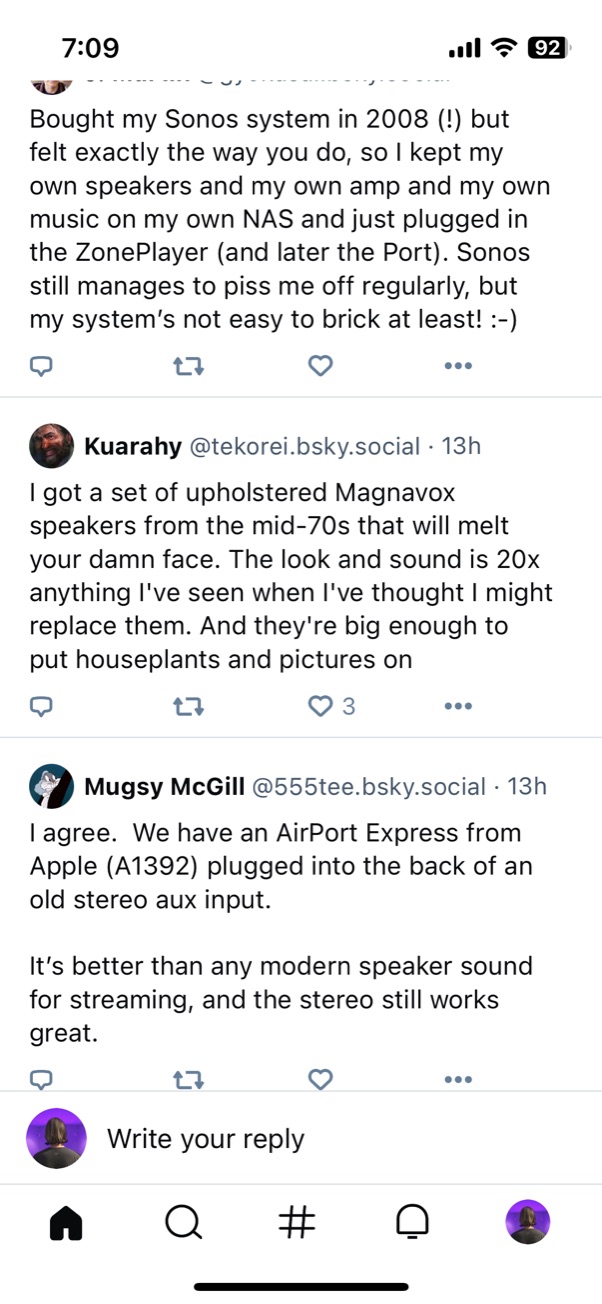Open more options on Kuarahy's post
The height and width of the screenshot is (1304, 602).
457,707
